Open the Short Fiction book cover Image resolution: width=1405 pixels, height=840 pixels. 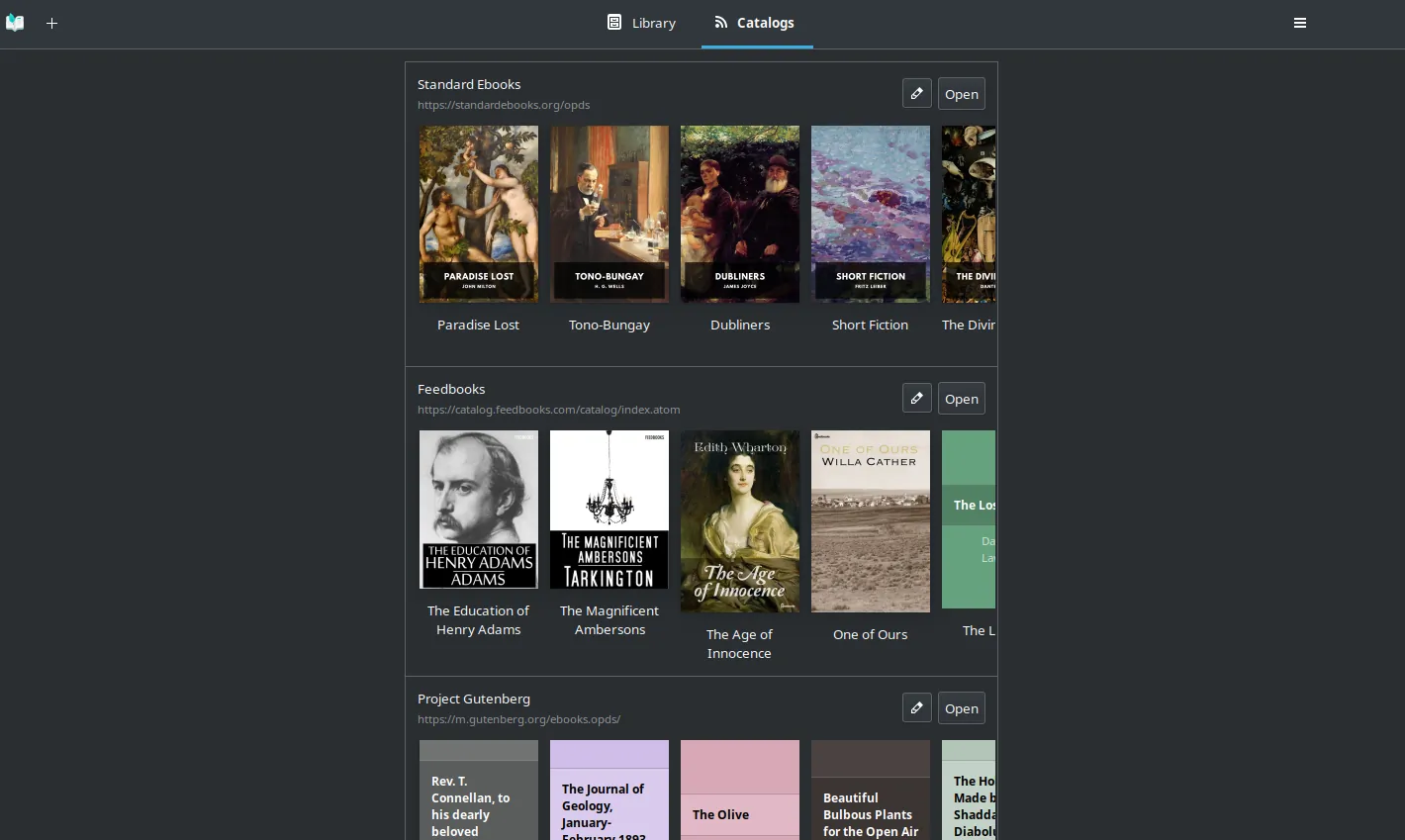click(871, 214)
